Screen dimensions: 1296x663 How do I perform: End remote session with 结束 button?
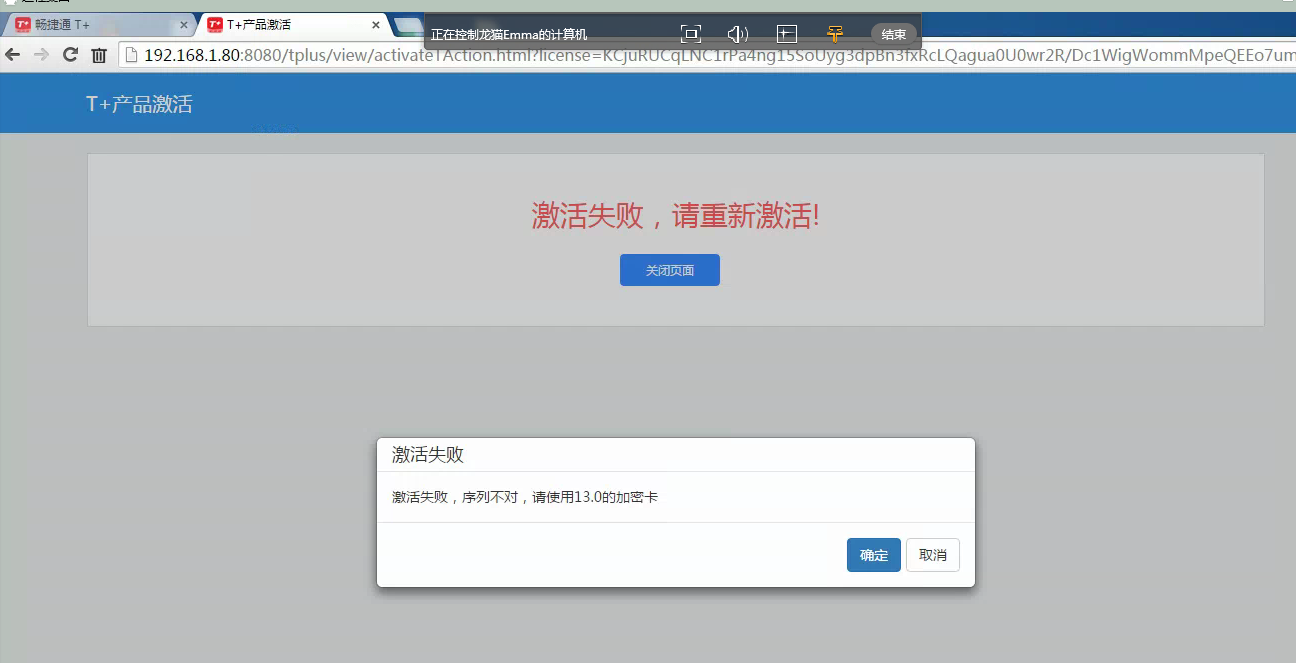(x=894, y=34)
